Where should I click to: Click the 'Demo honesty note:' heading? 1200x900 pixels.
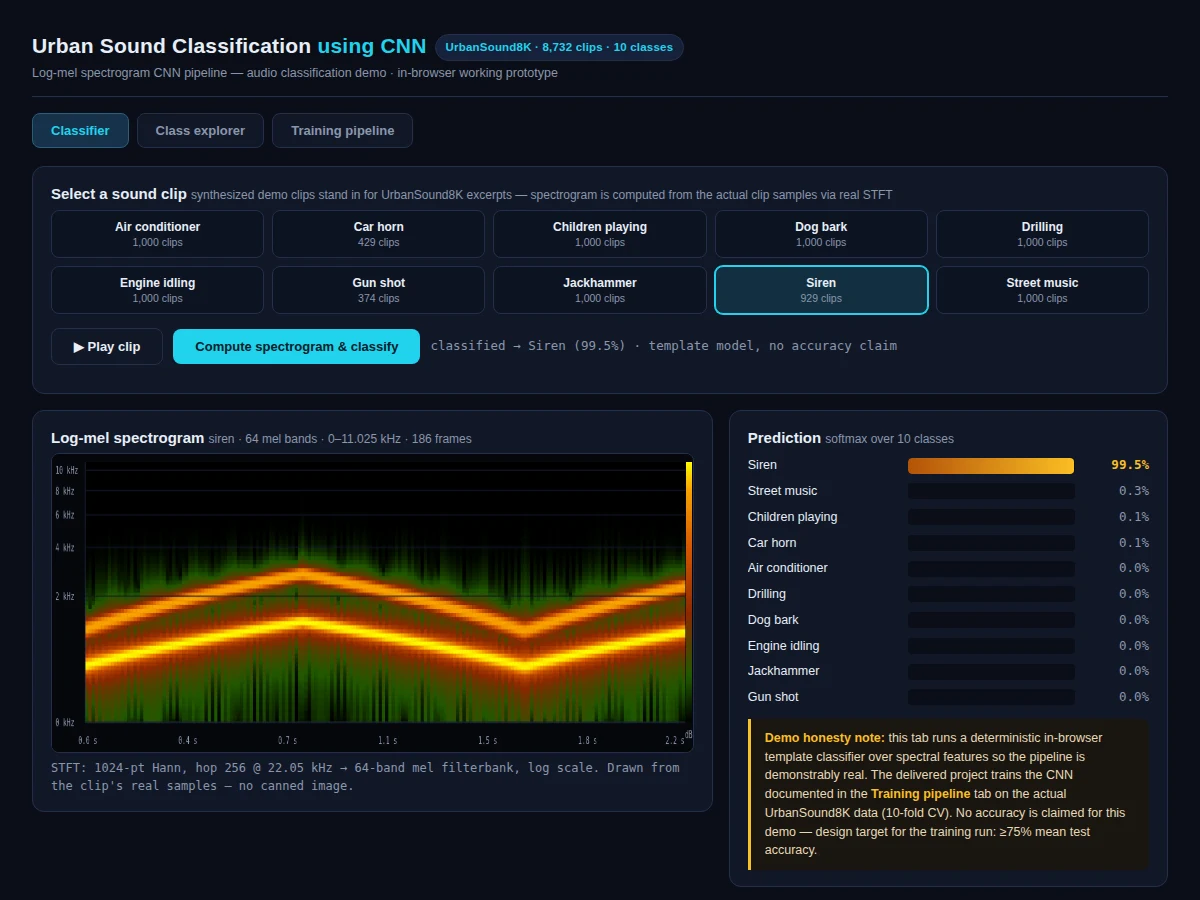point(825,738)
